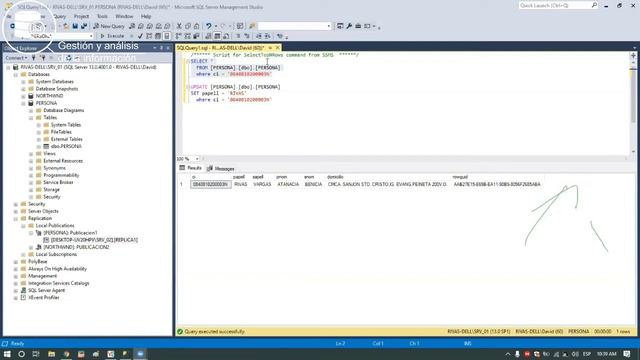Screen dimensions: 640x360
Task: Toggle auto-hide pin on Object Explorer
Action: pos(162,48)
